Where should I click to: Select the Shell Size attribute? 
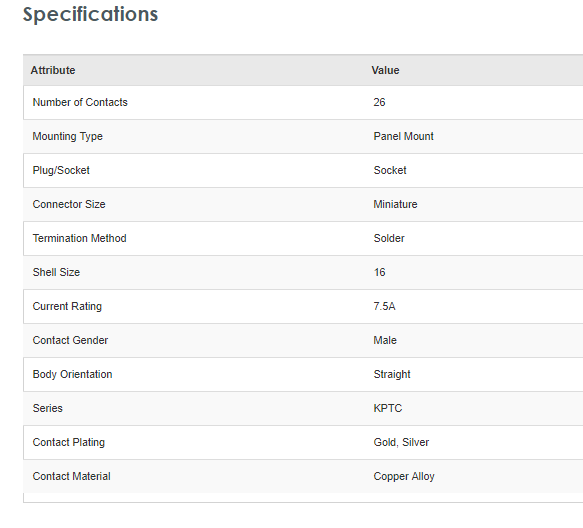(x=56, y=272)
